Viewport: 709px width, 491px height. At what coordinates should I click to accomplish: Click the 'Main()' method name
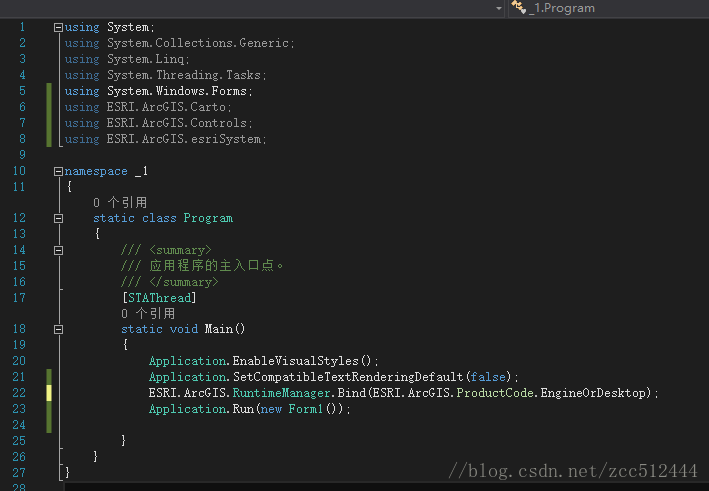tap(225, 329)
